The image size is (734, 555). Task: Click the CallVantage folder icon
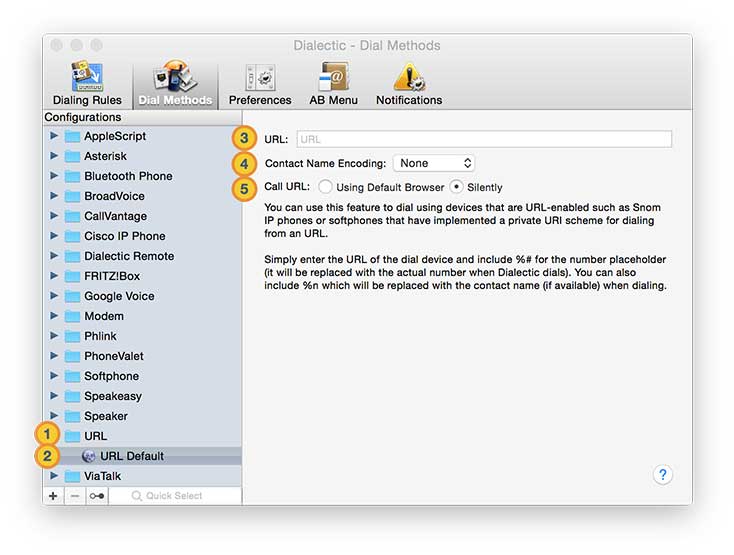[x=72, y=216]
